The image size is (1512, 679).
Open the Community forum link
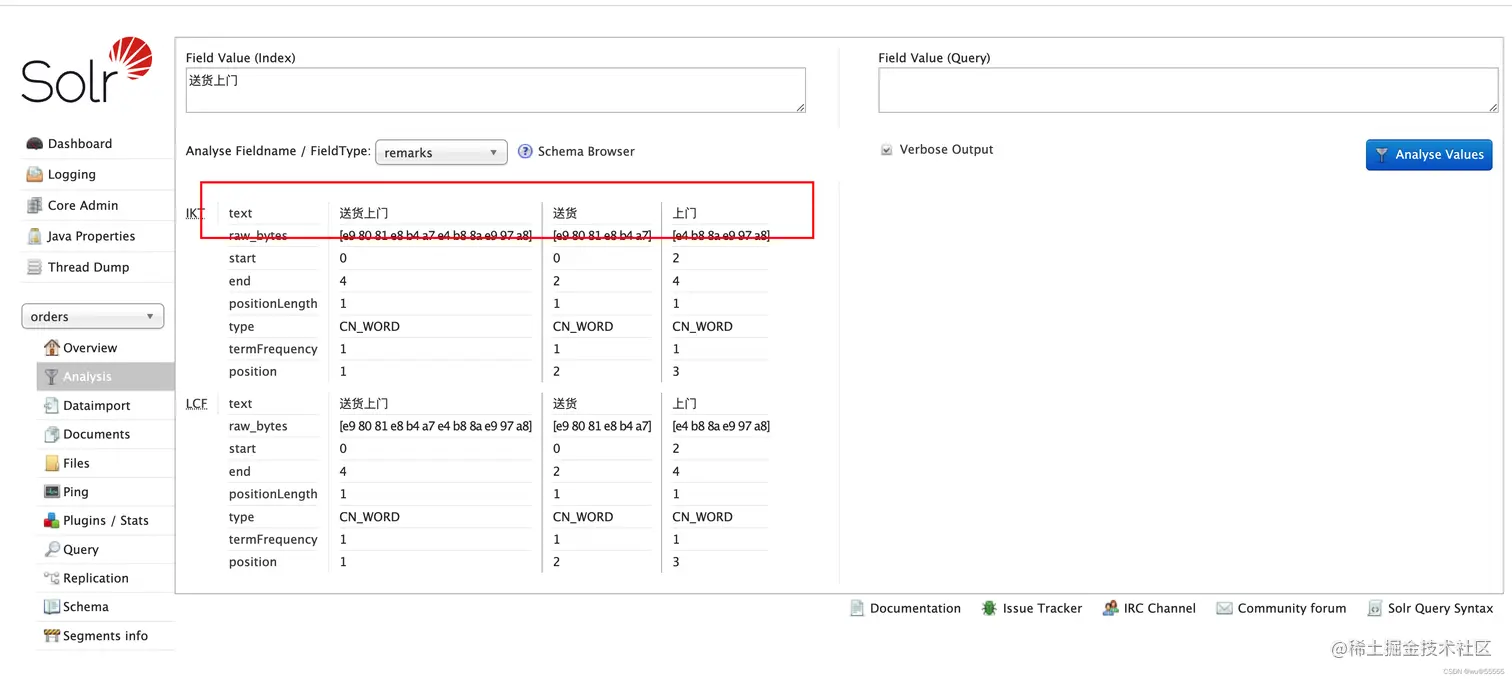(x=1292, y=608)
